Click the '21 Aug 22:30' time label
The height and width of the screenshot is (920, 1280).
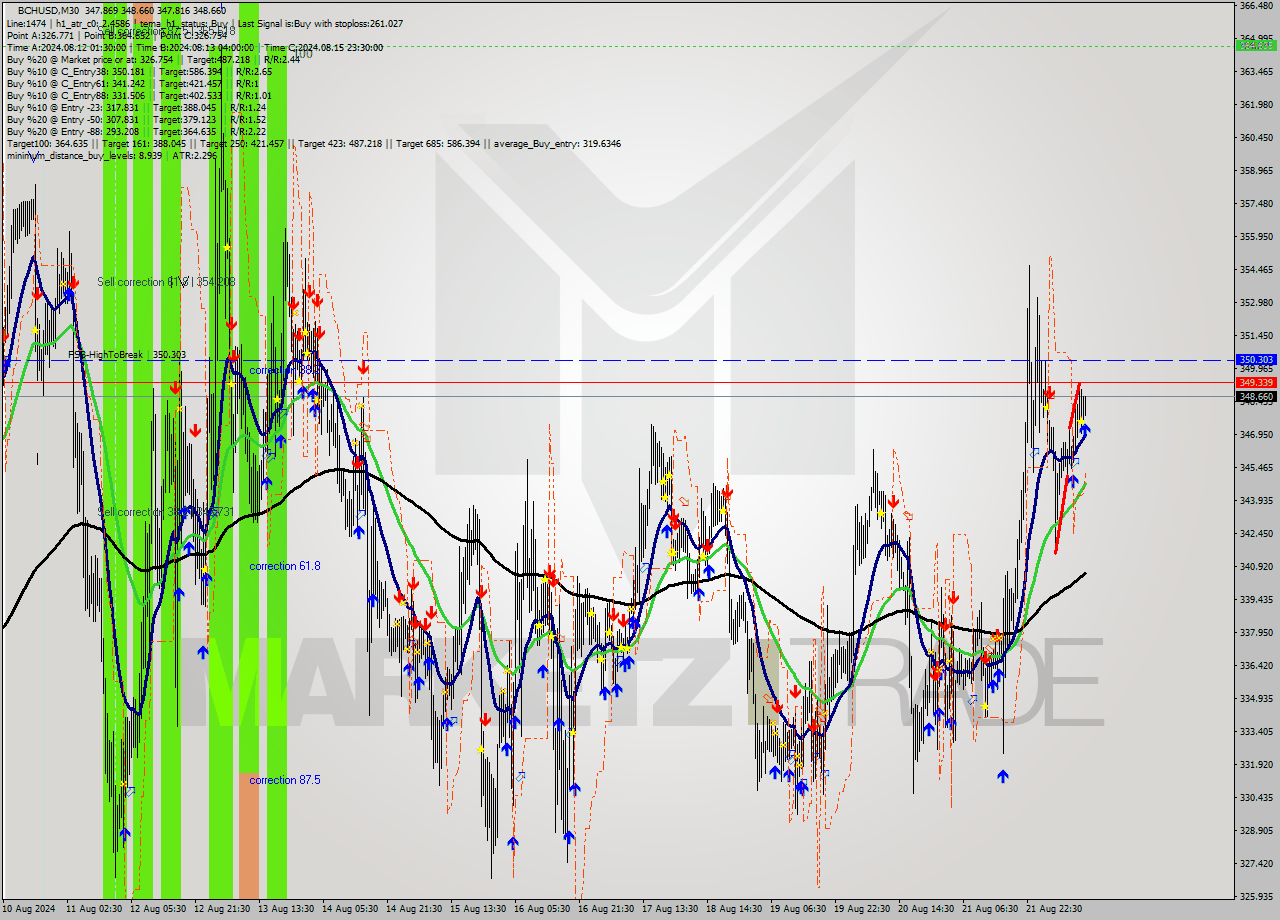tap(1054, 909)
